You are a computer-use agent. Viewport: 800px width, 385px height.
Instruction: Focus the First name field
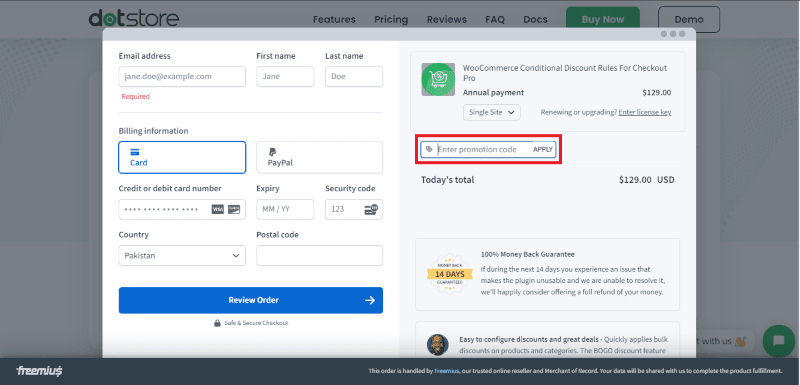tap(285, 76)
